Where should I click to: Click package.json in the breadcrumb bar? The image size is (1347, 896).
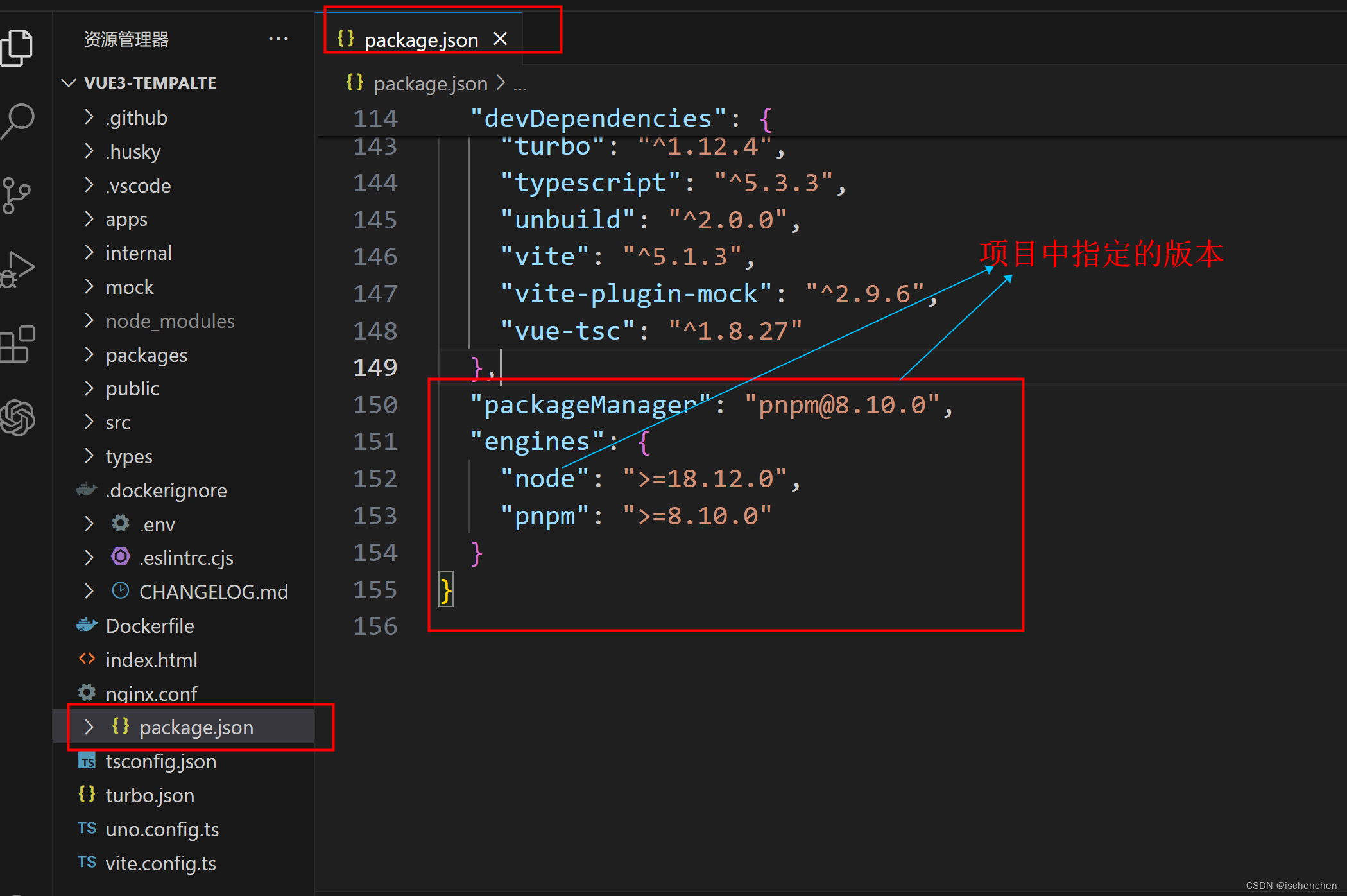[x=430, y=83]
